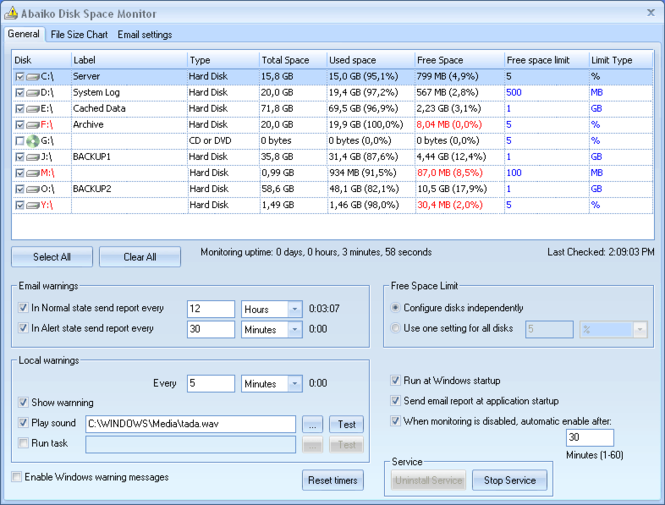Screen dimensions: 665x505
Task: Click the G:\ CD or DVD disc icon
Action: 33,141
